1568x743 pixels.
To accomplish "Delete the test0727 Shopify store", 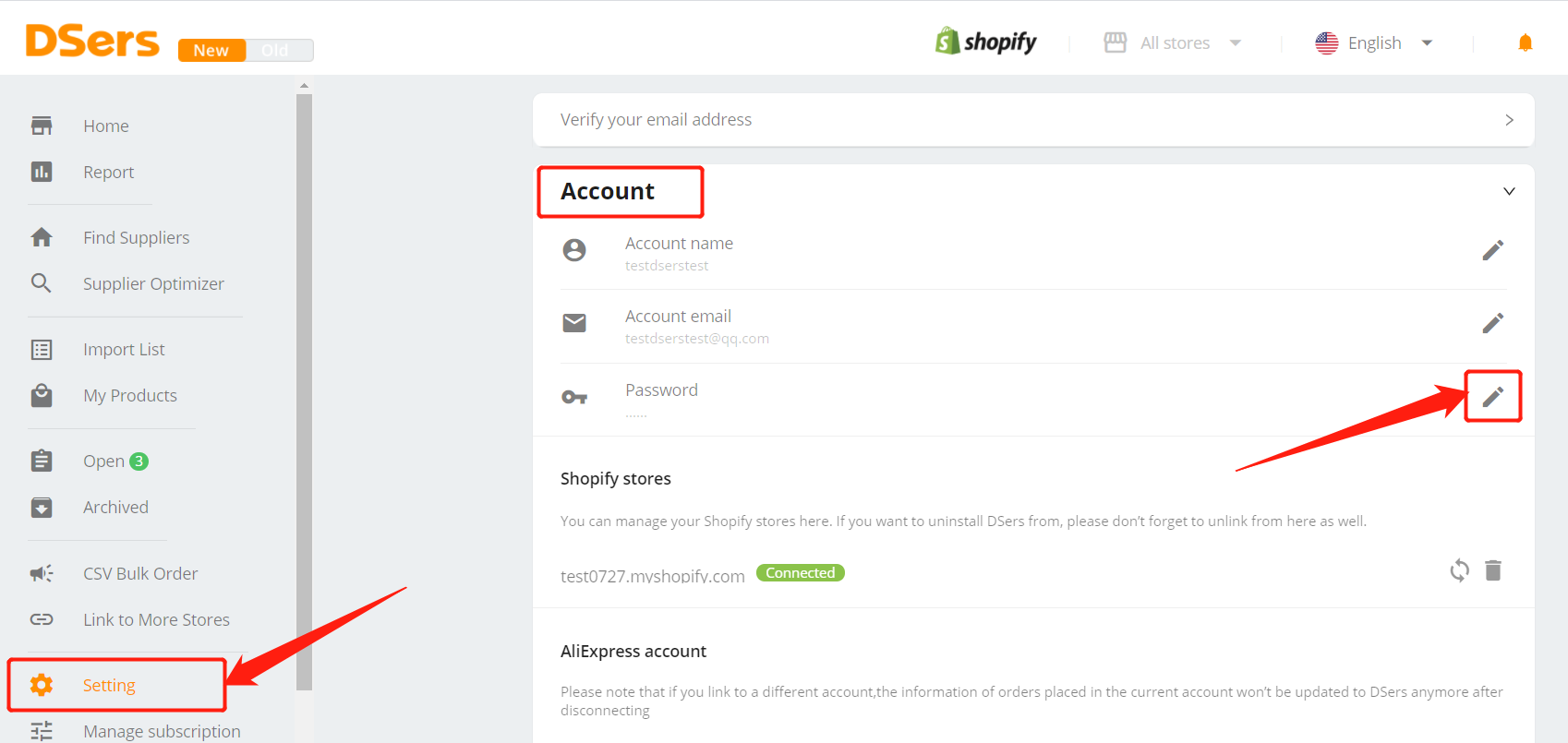I will click(1493, 570).
